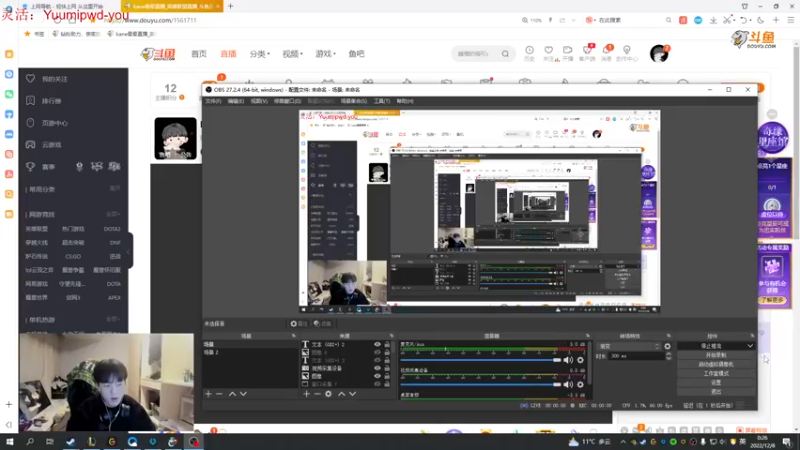Open scene transition properties gear

(x=667, y=346)
